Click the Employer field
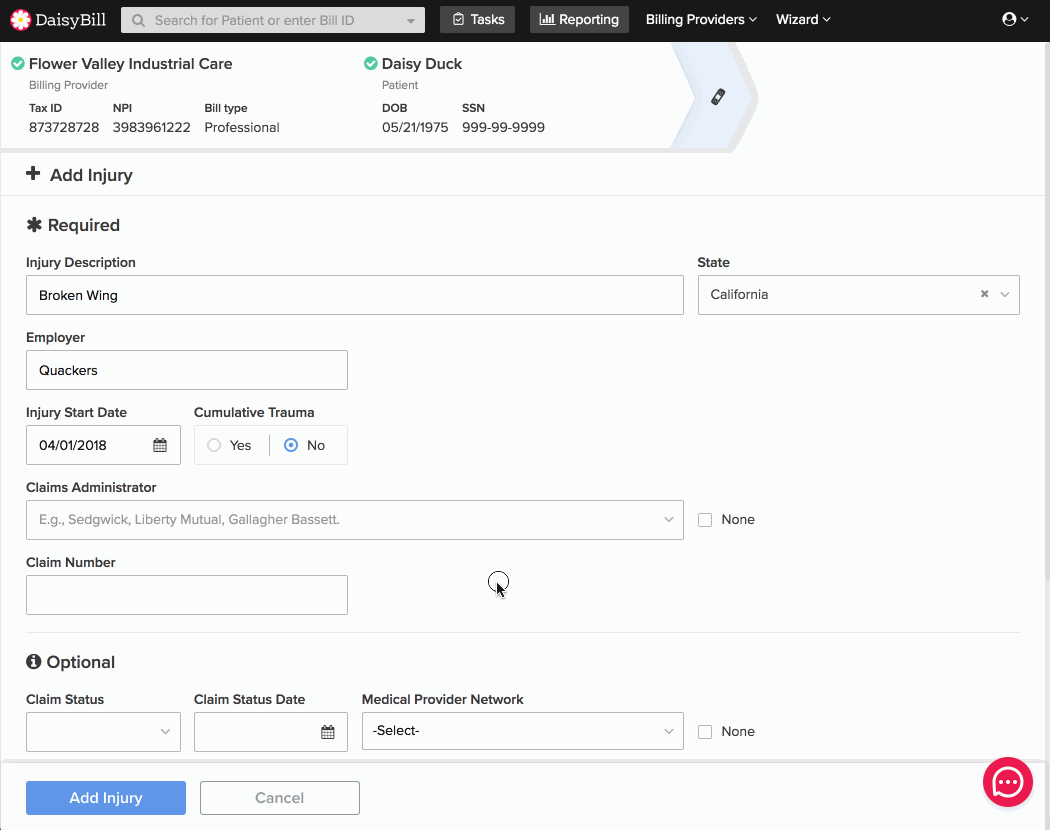The height and width of the screenshot is (830, 1050). (x=187, y=370)
